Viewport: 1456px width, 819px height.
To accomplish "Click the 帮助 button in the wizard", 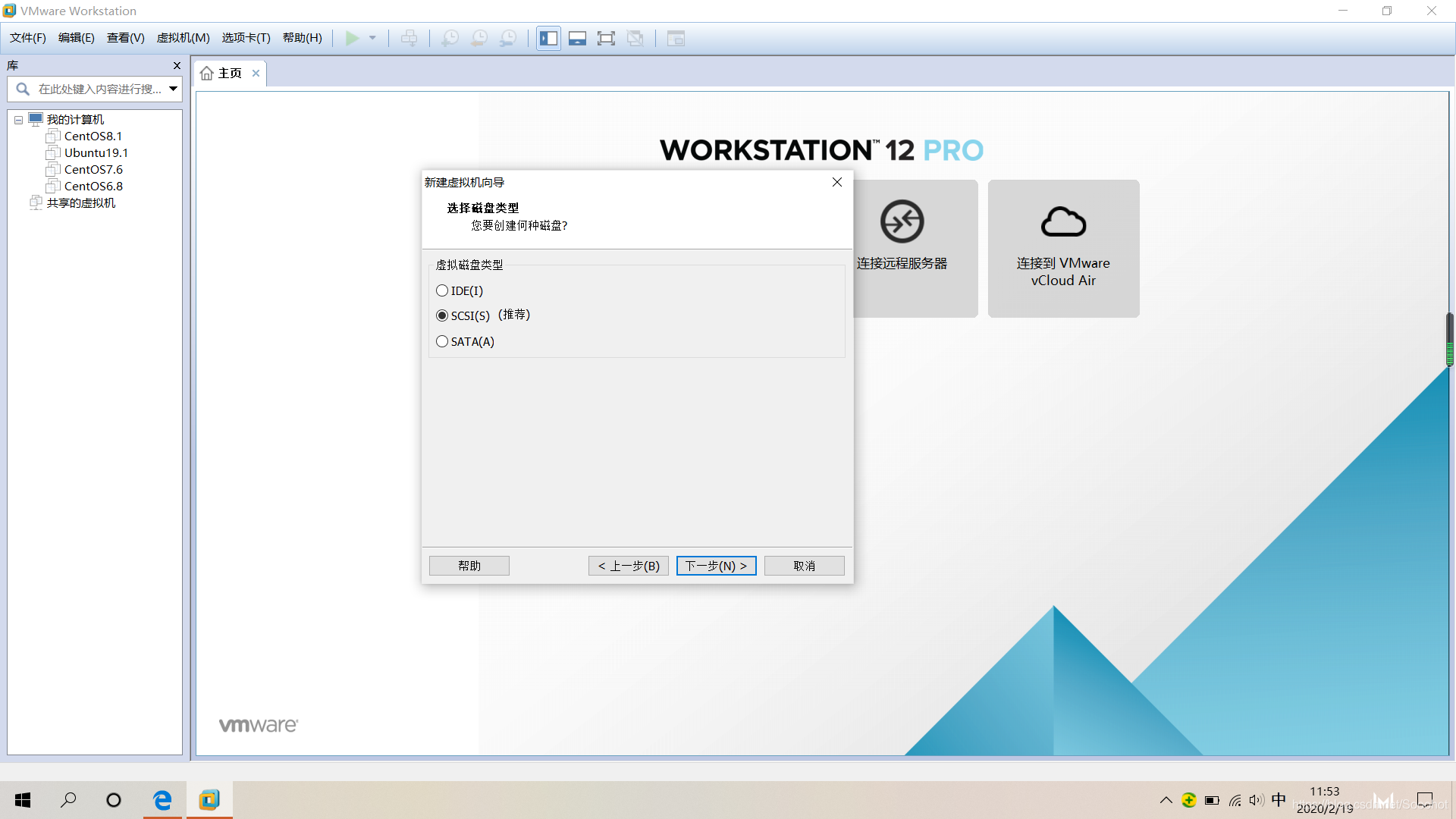I will (469, 566).
